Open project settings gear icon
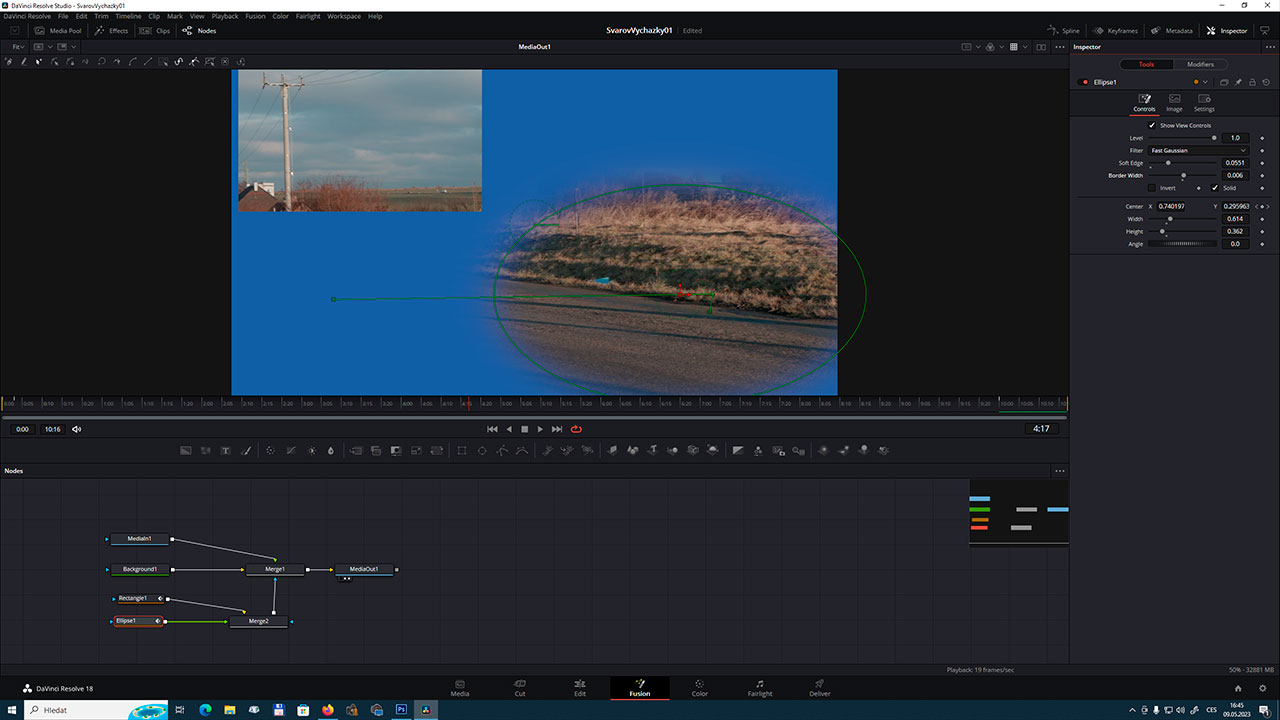 [x=1264, y=688]
